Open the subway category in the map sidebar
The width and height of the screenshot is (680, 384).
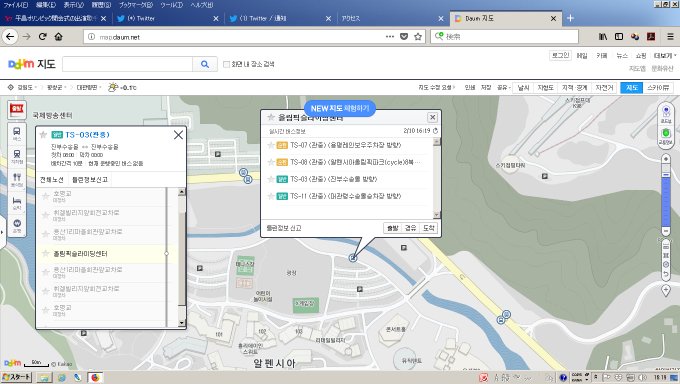tap(16, 156)
